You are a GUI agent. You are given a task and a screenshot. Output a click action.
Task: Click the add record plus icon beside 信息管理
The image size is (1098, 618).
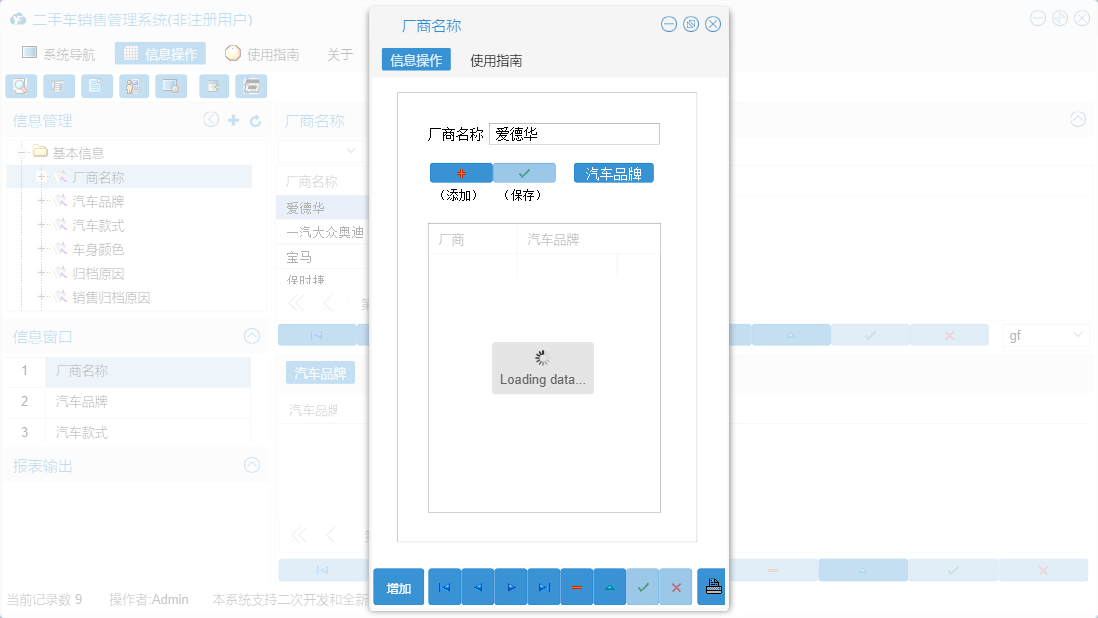tap(231, 119)
